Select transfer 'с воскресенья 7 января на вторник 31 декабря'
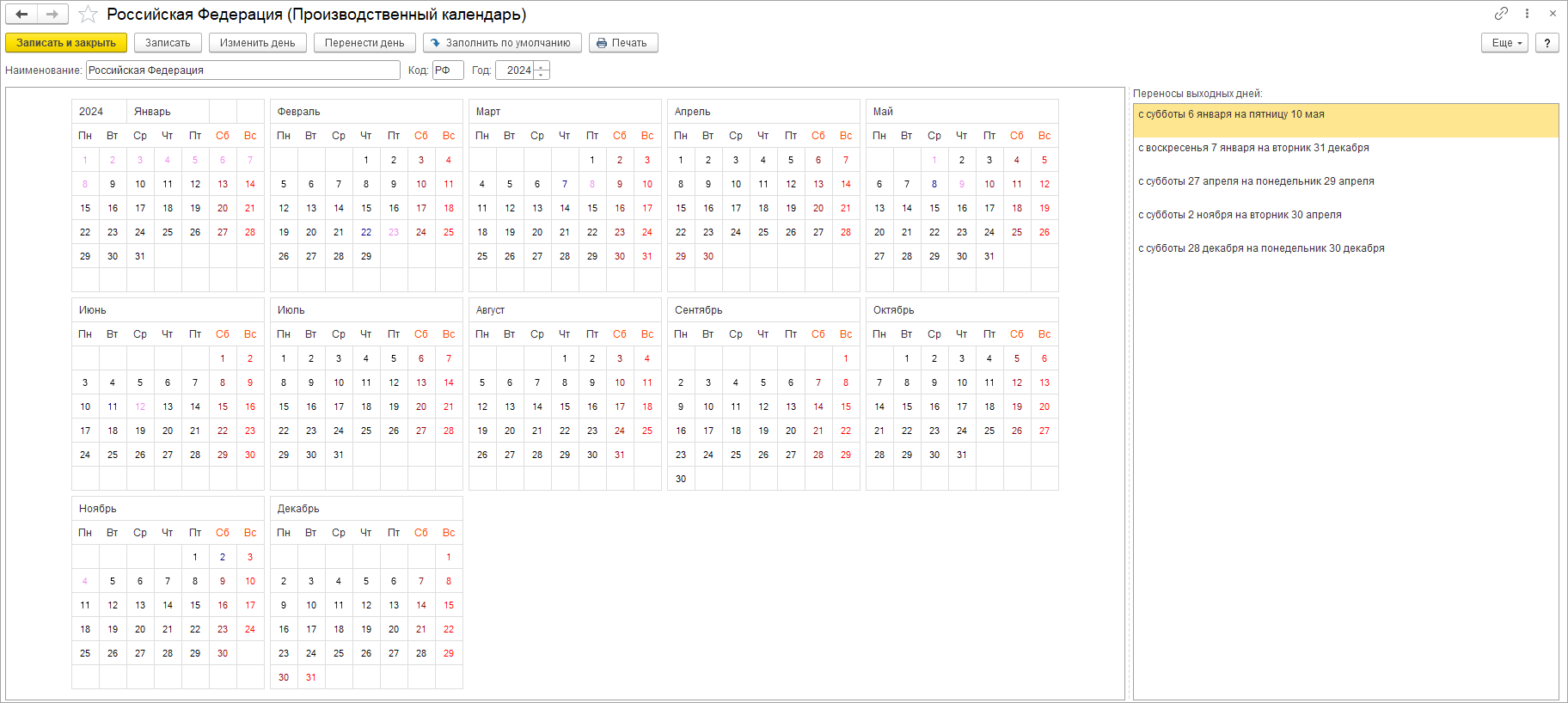 1345,154
